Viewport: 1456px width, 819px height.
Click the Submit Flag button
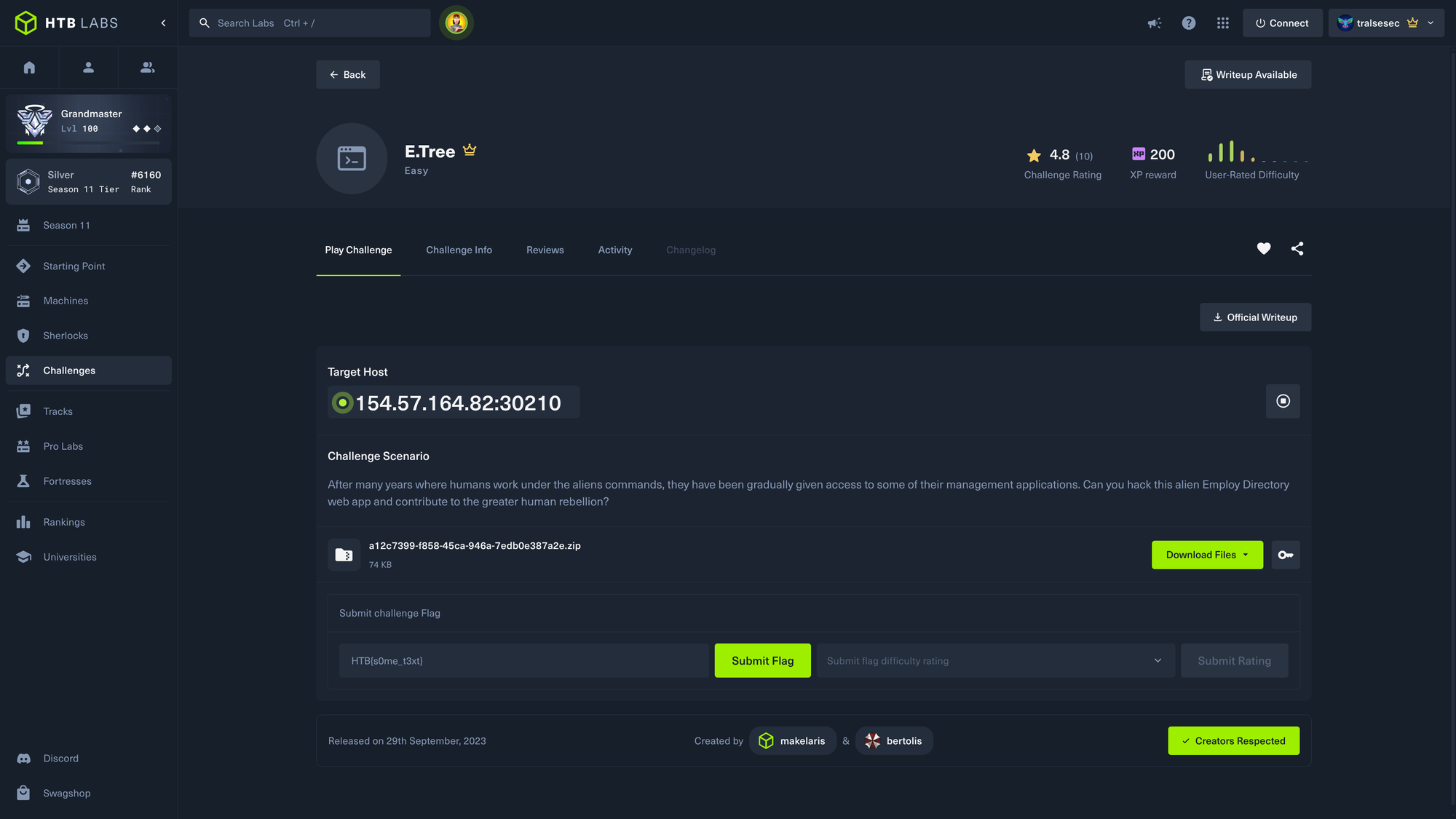pyautogui.click(x=762, y=661)
